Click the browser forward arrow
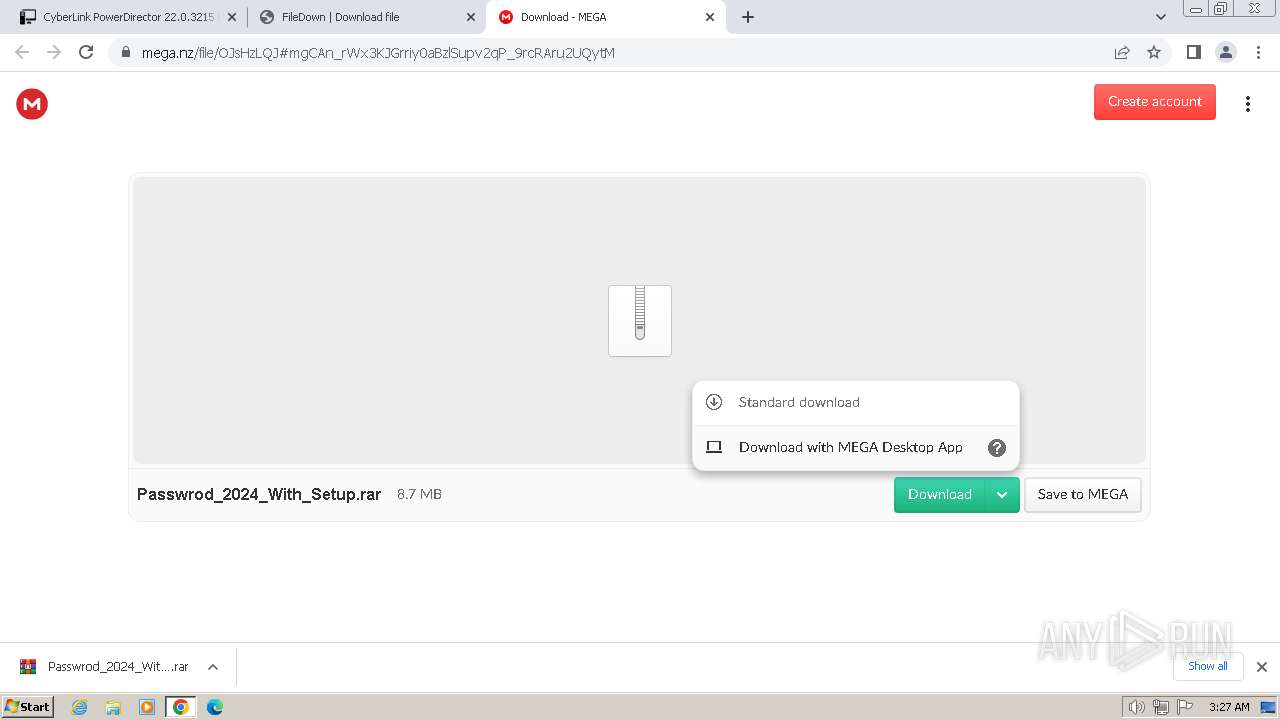1280x720 pixels. [54, 52]
